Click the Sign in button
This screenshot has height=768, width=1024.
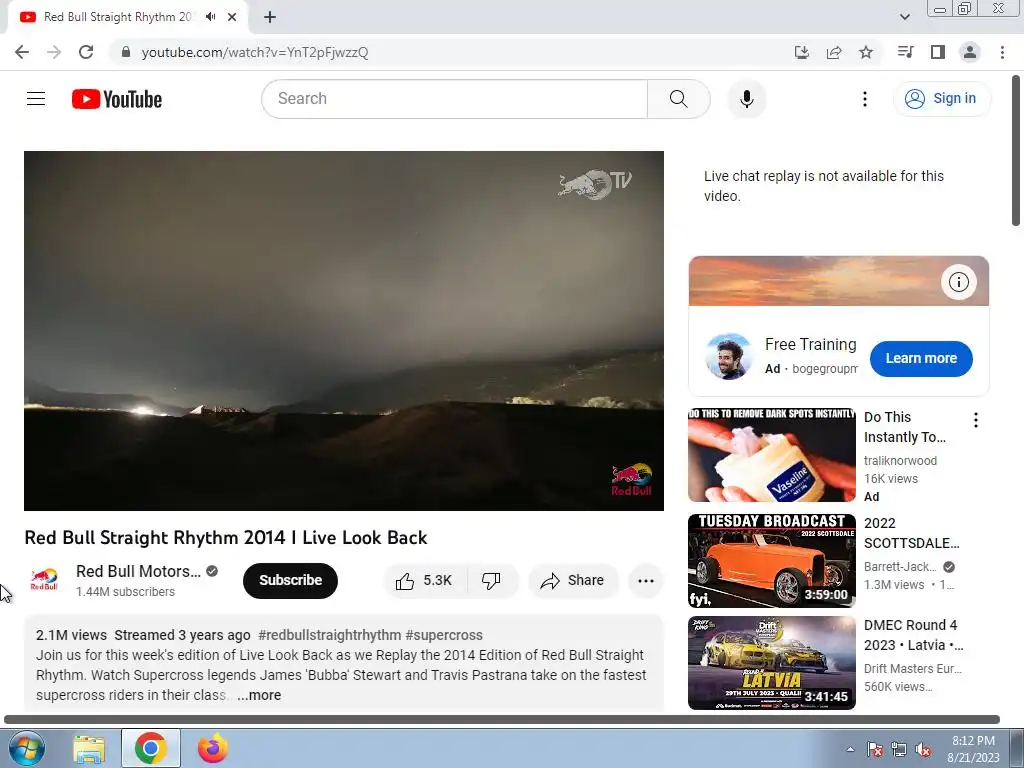click(x=941, y=99)
